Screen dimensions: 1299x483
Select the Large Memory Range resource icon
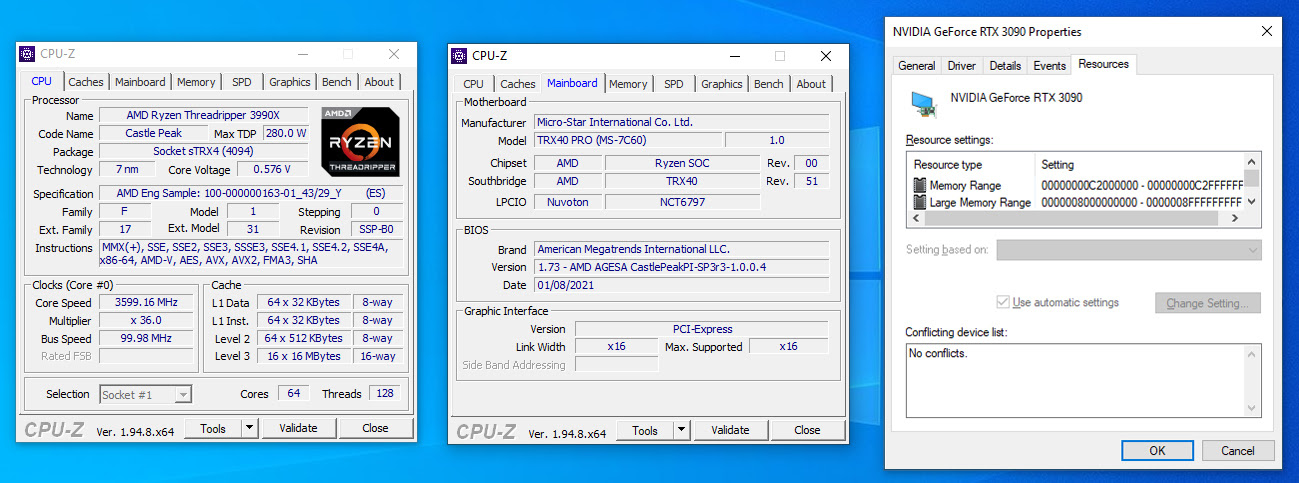pos(920,202)
